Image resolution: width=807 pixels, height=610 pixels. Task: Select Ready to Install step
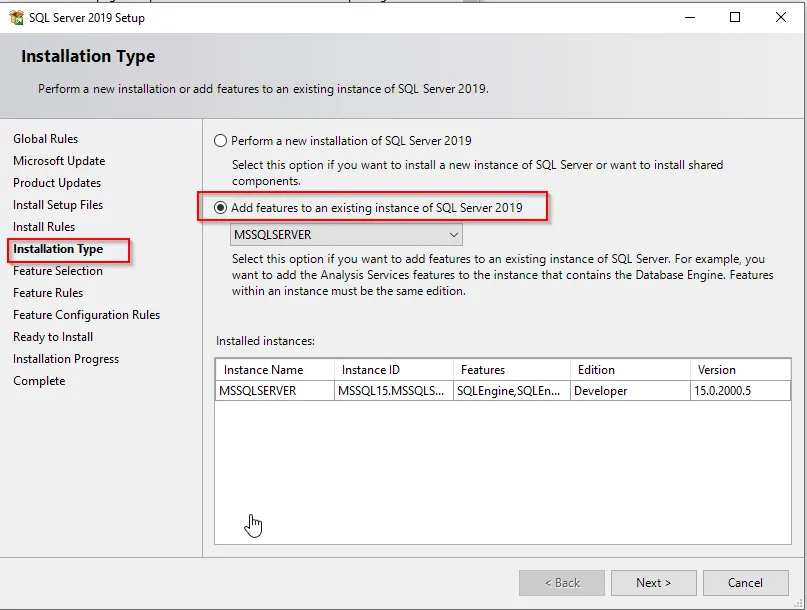(x=53, y=337)
